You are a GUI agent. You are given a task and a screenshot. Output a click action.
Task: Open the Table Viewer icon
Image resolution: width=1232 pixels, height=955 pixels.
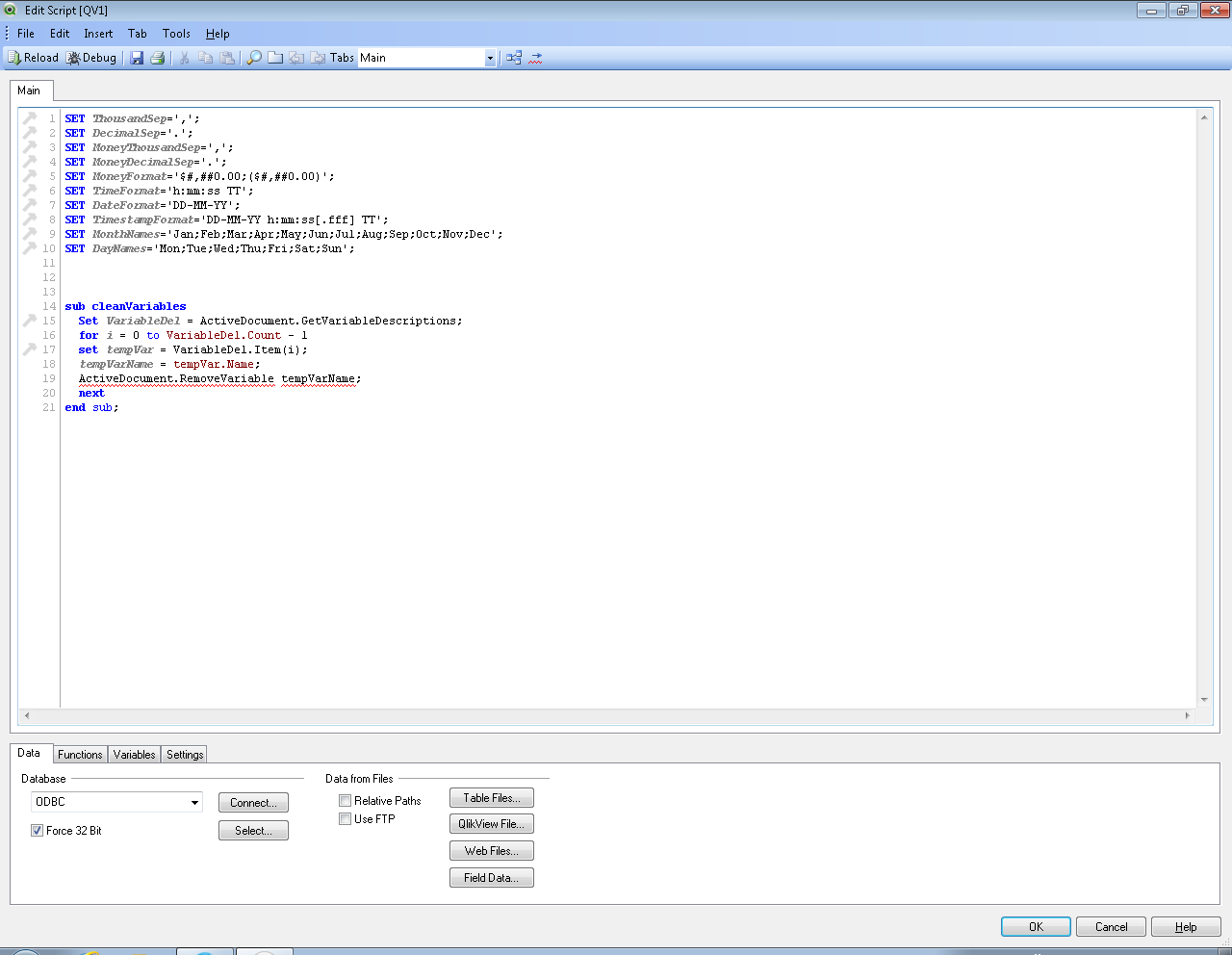pos(514,58)
